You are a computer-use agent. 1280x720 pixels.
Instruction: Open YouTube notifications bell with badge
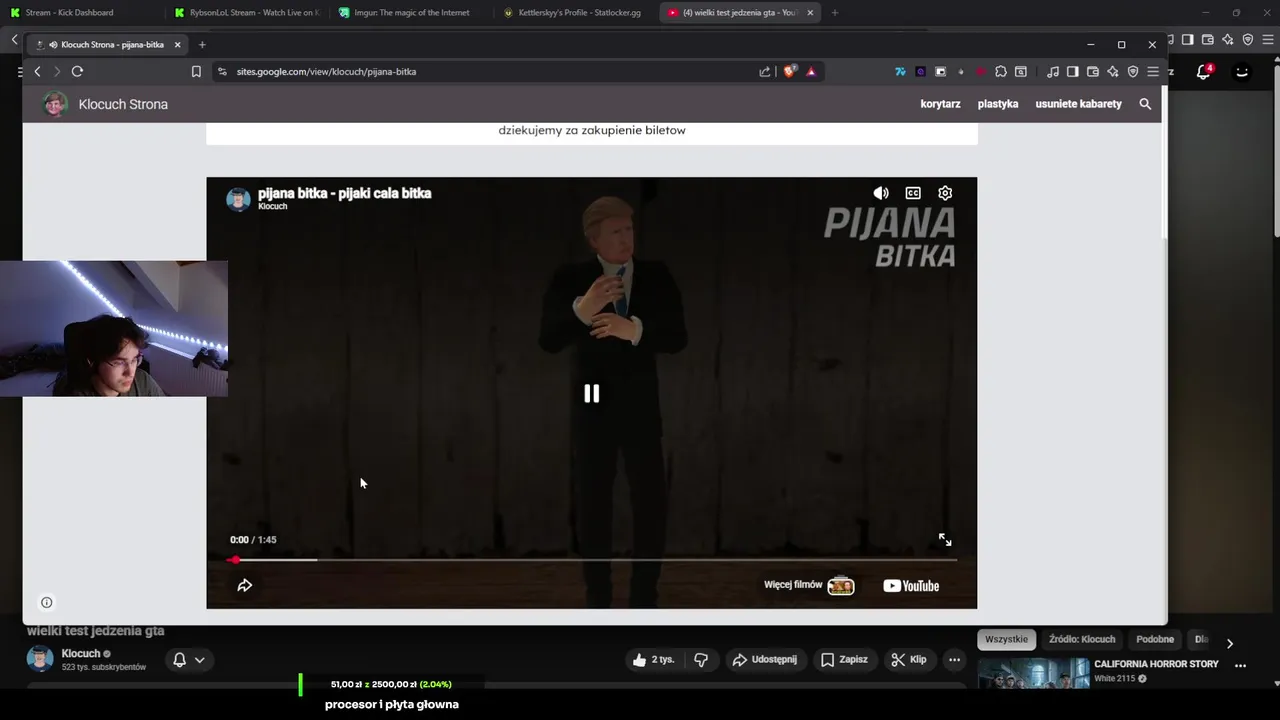pos(1204,72)
